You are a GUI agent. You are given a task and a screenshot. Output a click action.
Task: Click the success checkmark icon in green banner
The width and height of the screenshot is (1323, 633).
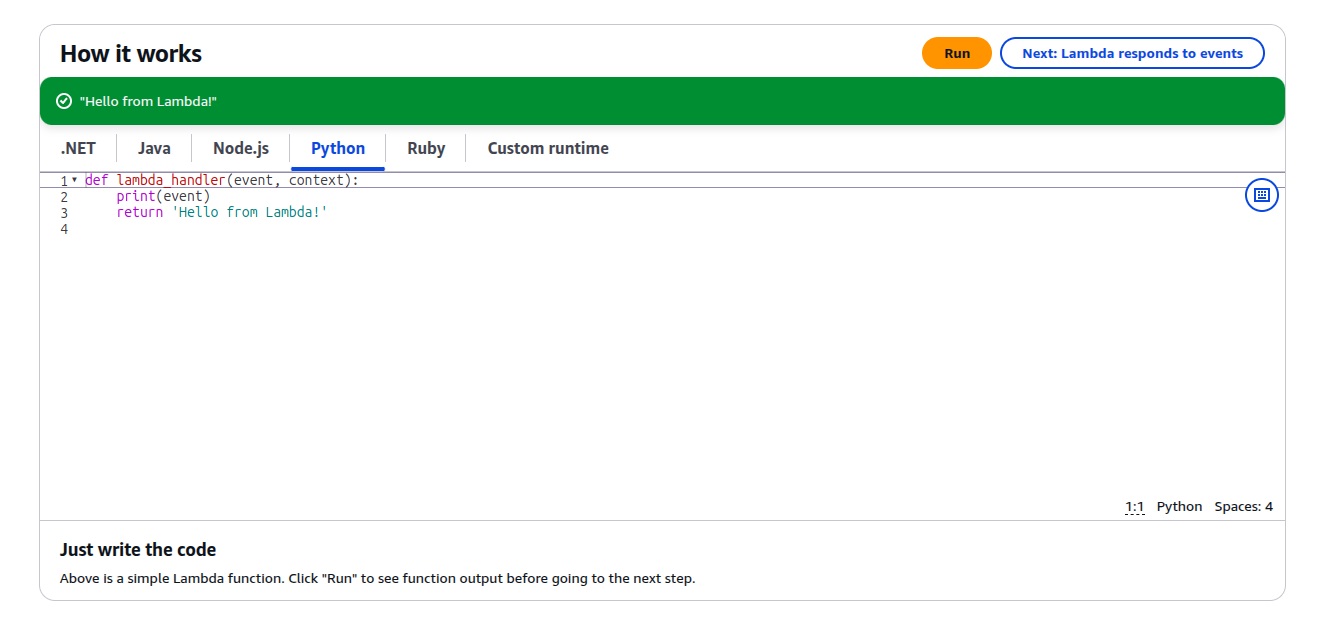(x=64, y=101)
